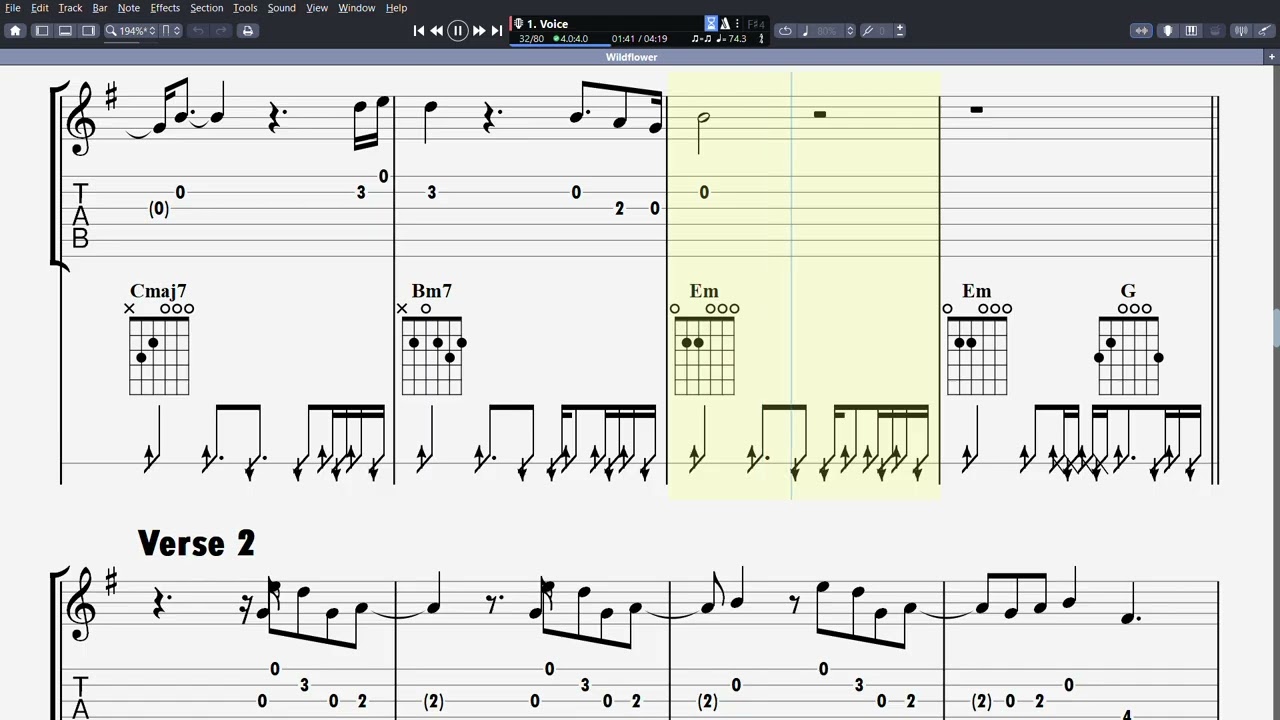The height and width of the screenshot is (720, 1280).
Task: Show the piano keyboard view
Action: (1191, 31)
